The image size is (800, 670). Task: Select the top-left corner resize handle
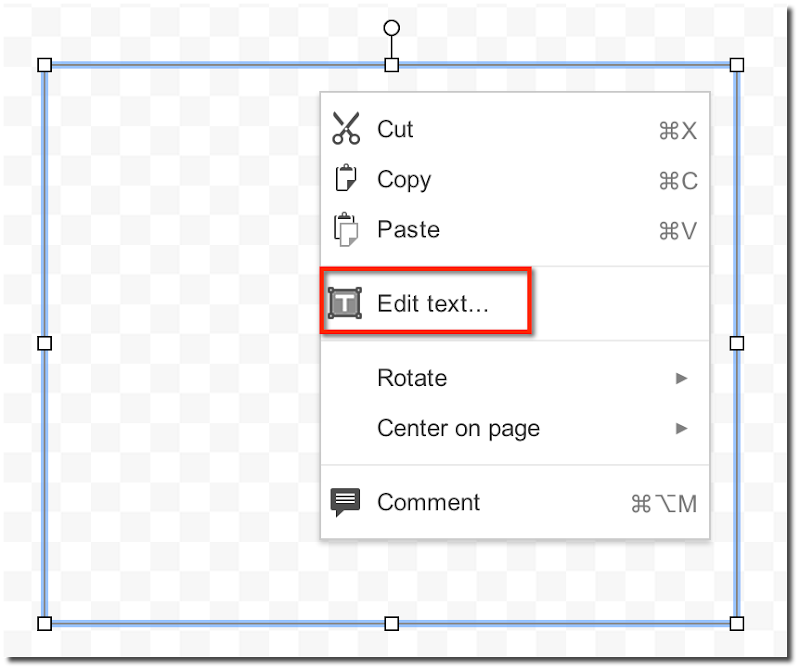tap(45, 65)
